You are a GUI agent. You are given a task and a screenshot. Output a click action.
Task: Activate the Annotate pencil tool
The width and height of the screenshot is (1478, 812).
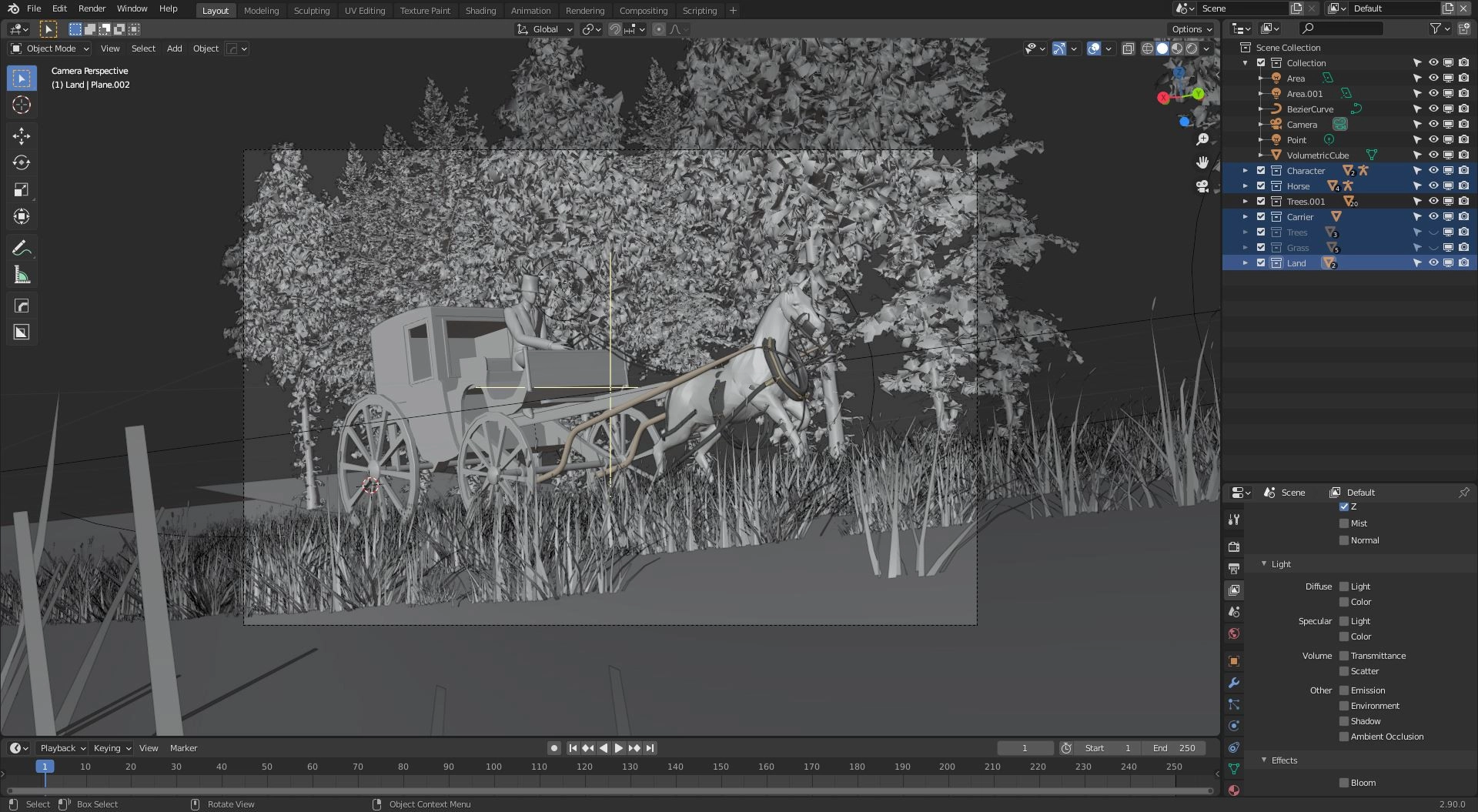click(x=22, y=248)
